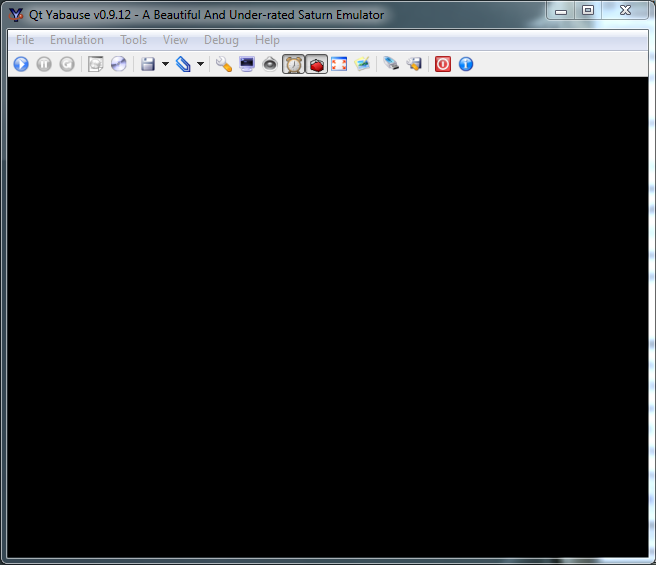
Task: Toggle the frame limiter clock button
Action: (293, 64)
